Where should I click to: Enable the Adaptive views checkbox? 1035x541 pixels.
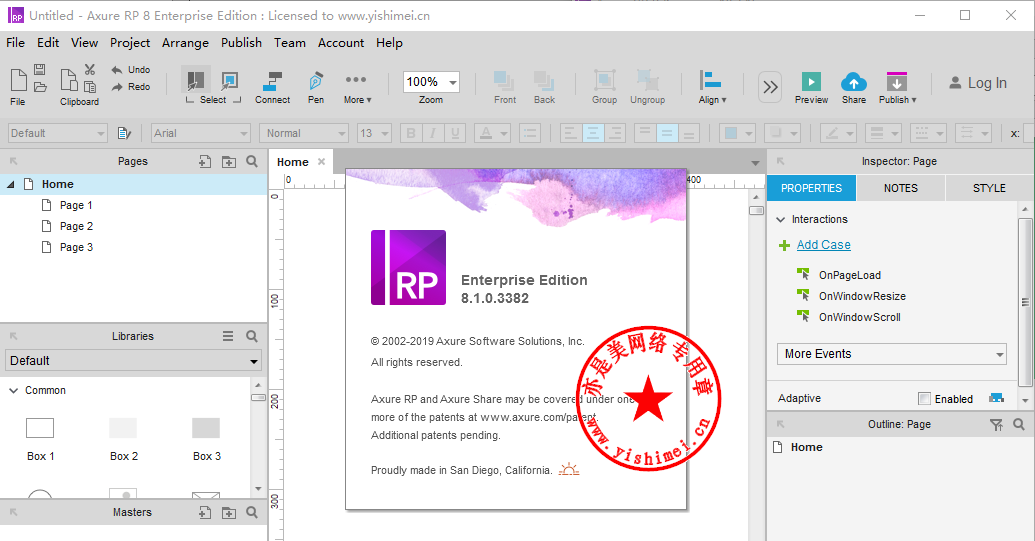925,398
